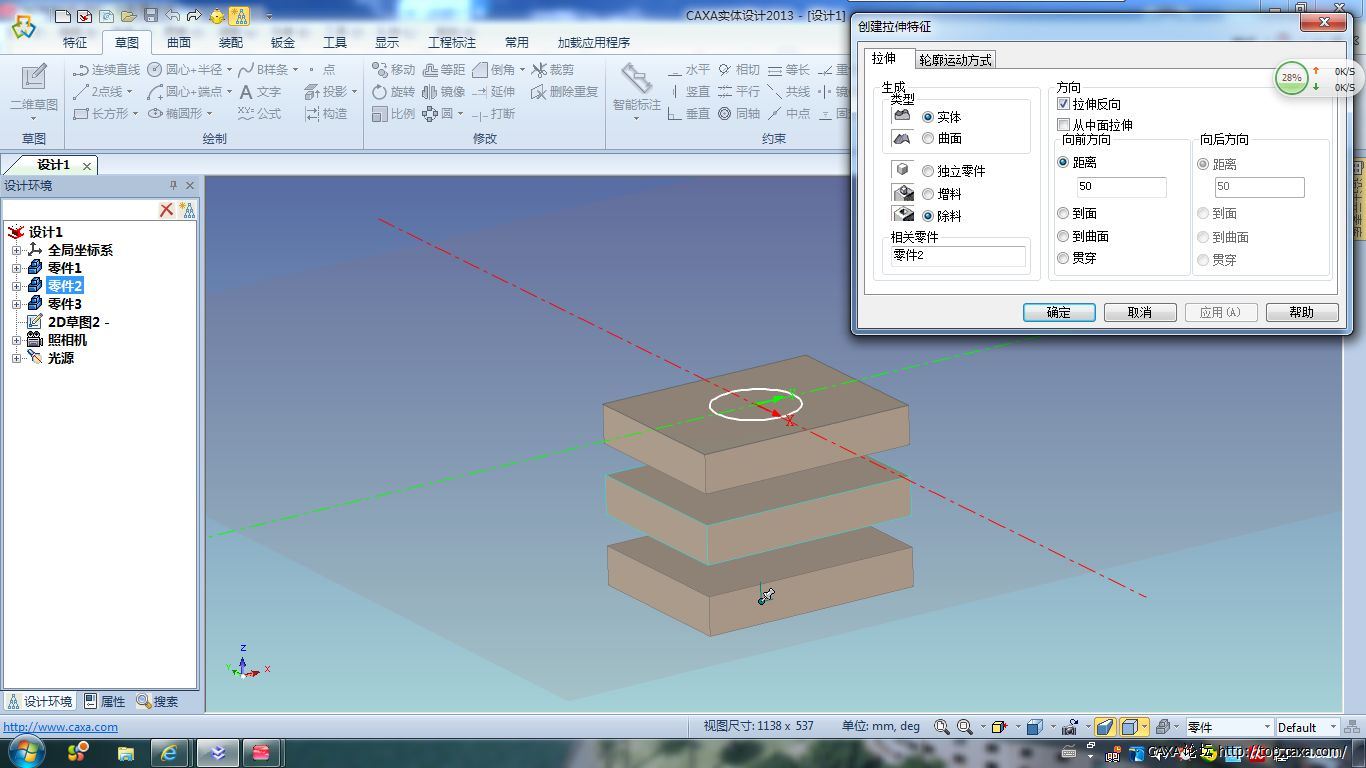The height and width of the screenshot is (768, 1366).
Task: Select the 椭圆形 ellipse tool
Action: click(x=175, y=114)
